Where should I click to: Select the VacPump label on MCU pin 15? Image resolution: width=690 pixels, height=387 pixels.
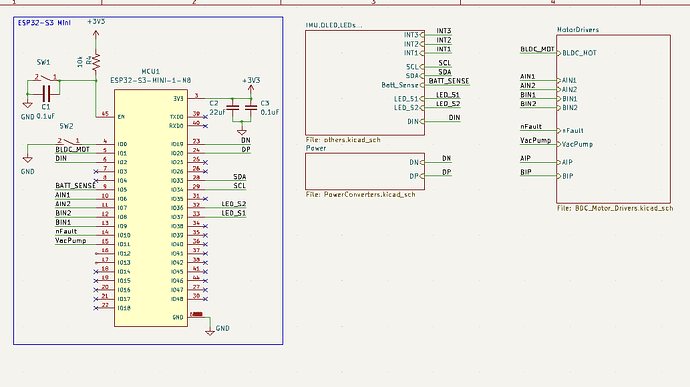70,240
